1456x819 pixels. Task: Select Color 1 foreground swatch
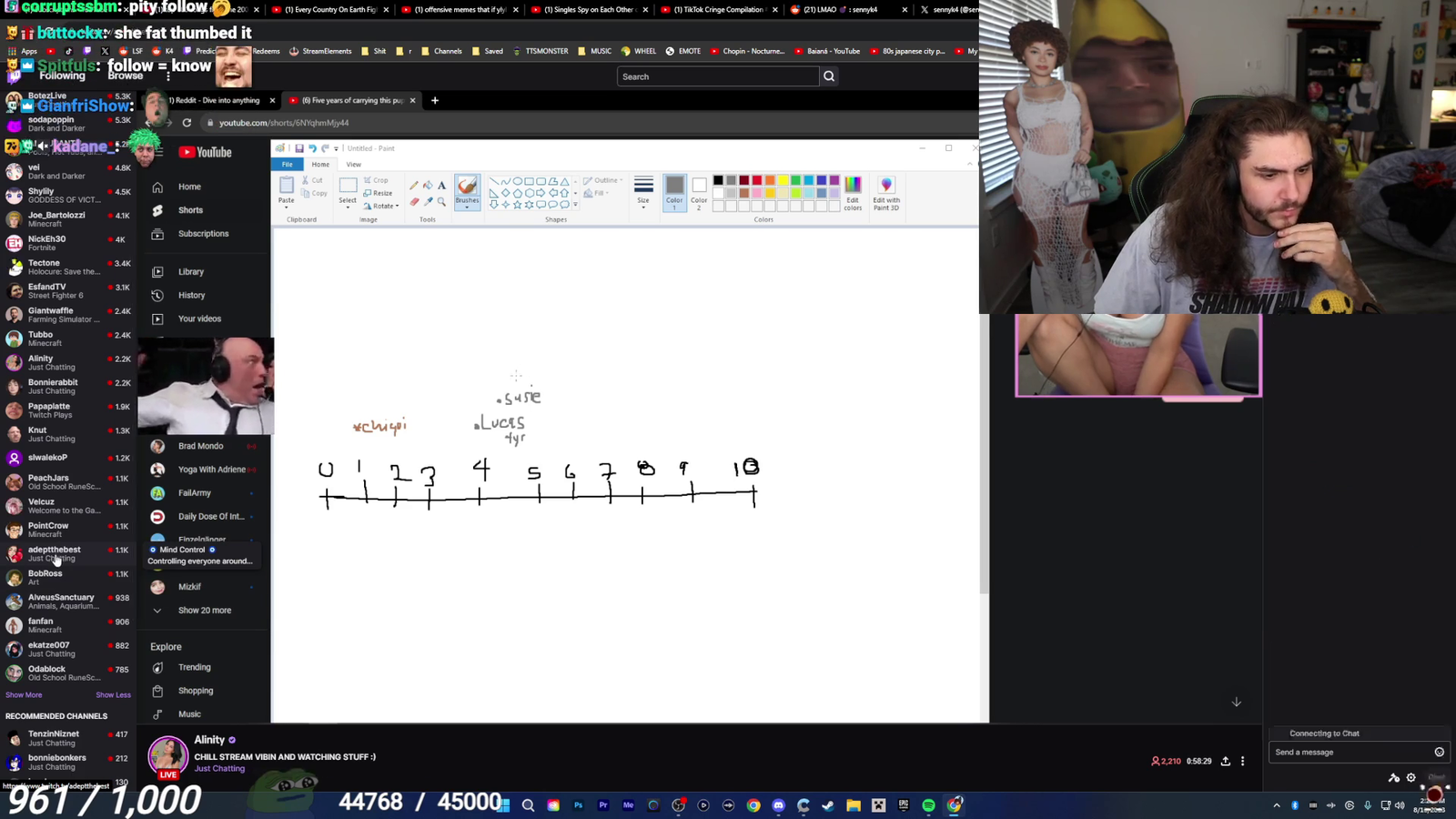(x=674, y=192)
